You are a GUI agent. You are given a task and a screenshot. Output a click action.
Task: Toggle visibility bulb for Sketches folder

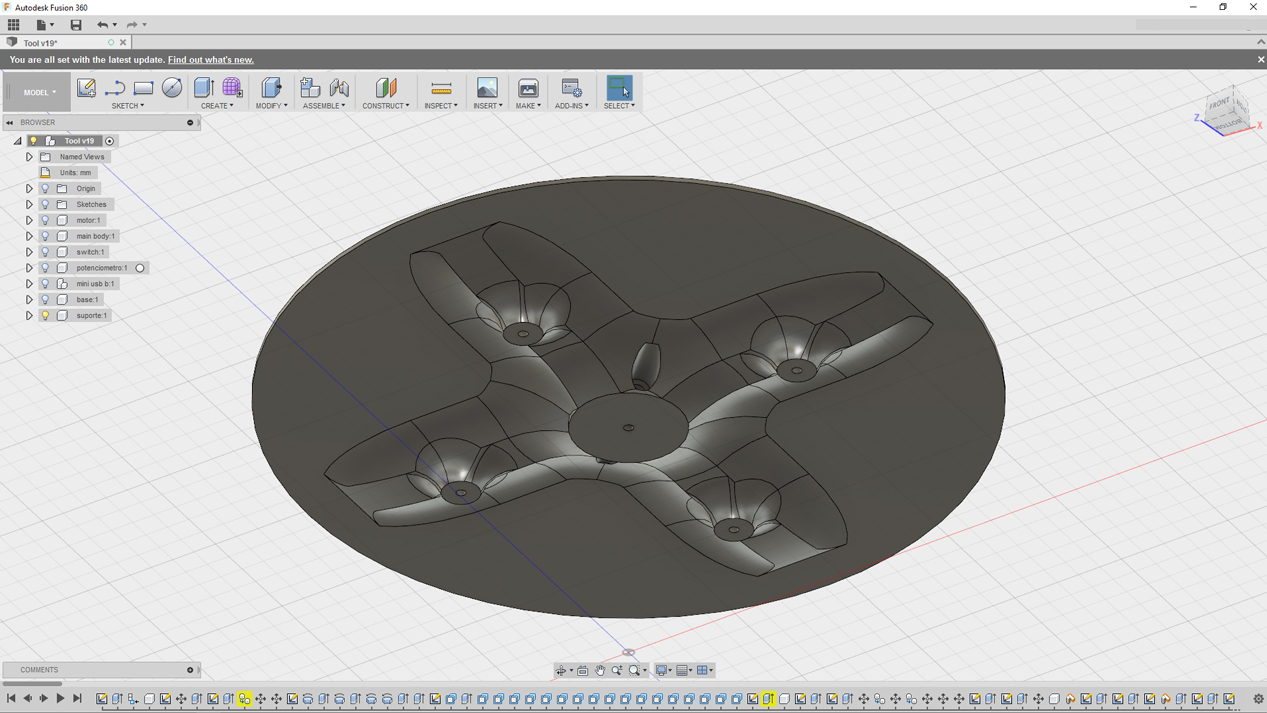pos(45,204)
